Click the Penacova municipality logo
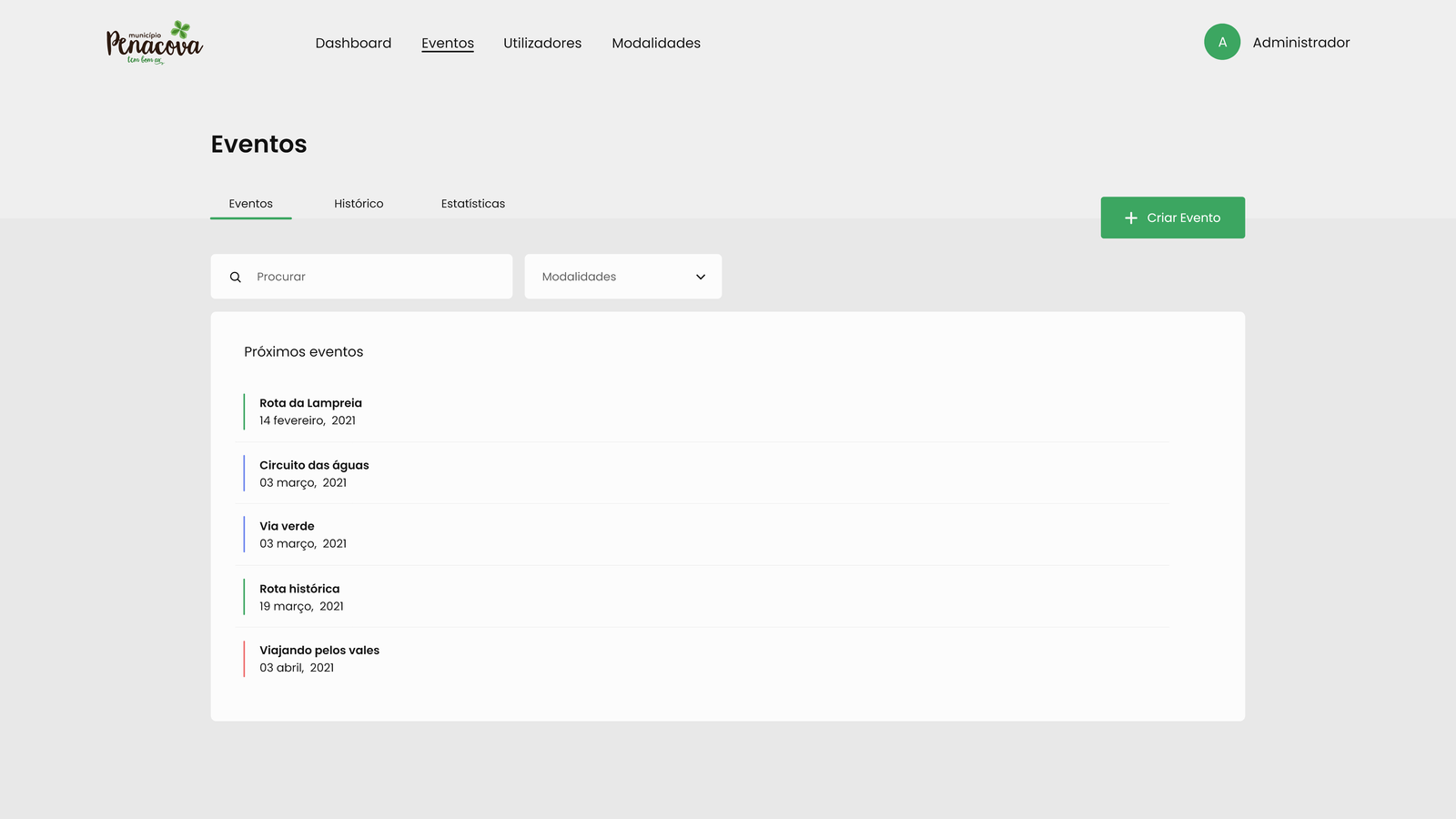Screen dimensions: 1456x819 tap(154, 43)
